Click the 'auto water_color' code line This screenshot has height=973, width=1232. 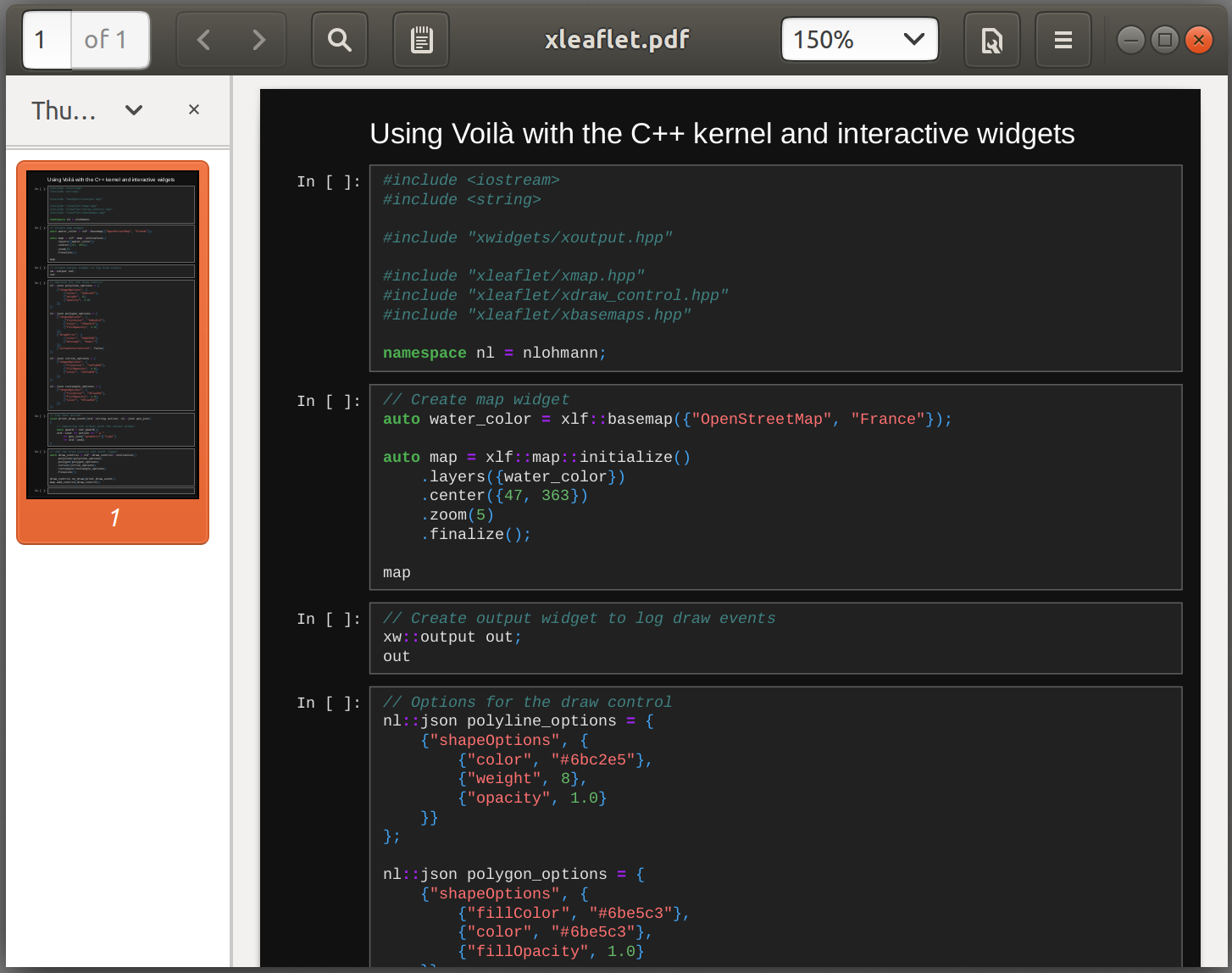(x=668, y=420)
